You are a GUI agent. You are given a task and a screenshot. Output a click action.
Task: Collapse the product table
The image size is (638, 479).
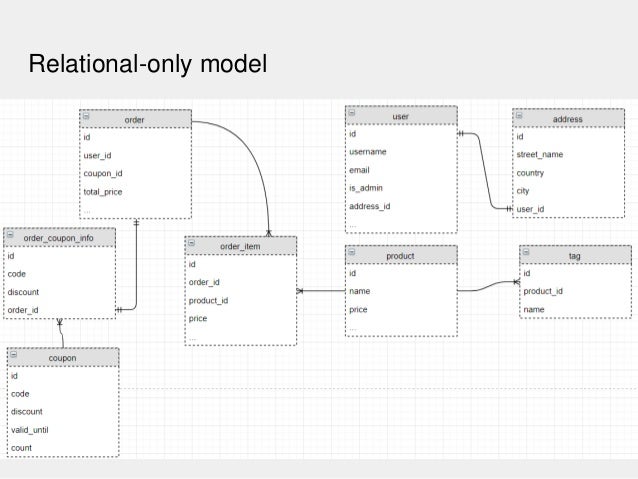tap(352, 252)
